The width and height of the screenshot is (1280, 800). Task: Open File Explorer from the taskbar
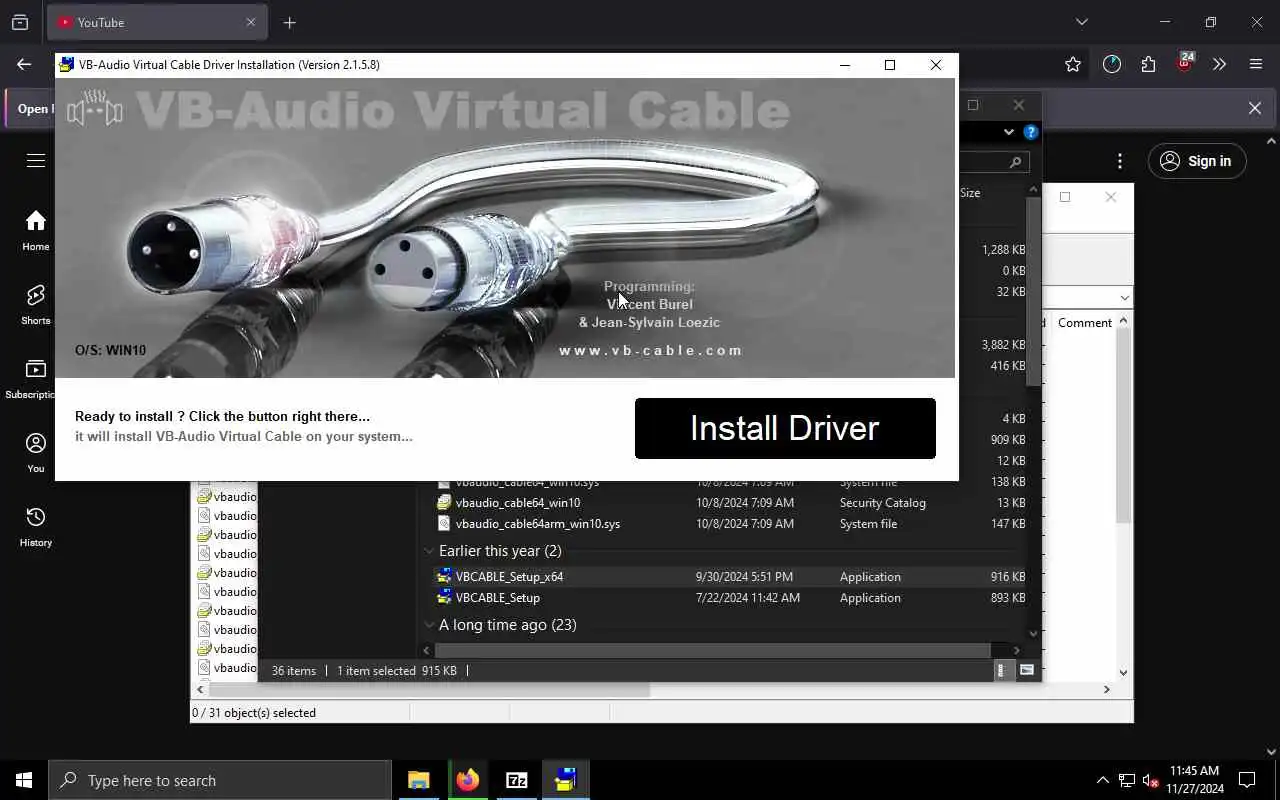click(x=419, y=780)
